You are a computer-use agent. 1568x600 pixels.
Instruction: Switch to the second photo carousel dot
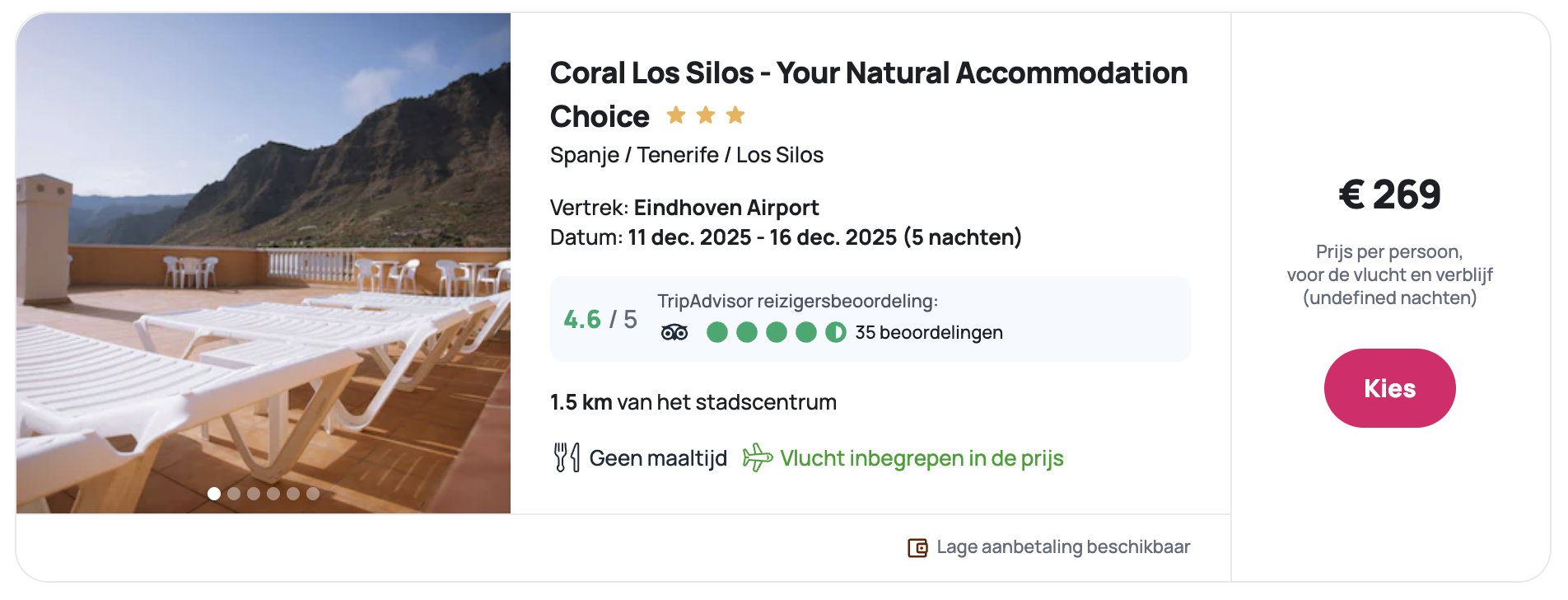click(x=234, y=494)
